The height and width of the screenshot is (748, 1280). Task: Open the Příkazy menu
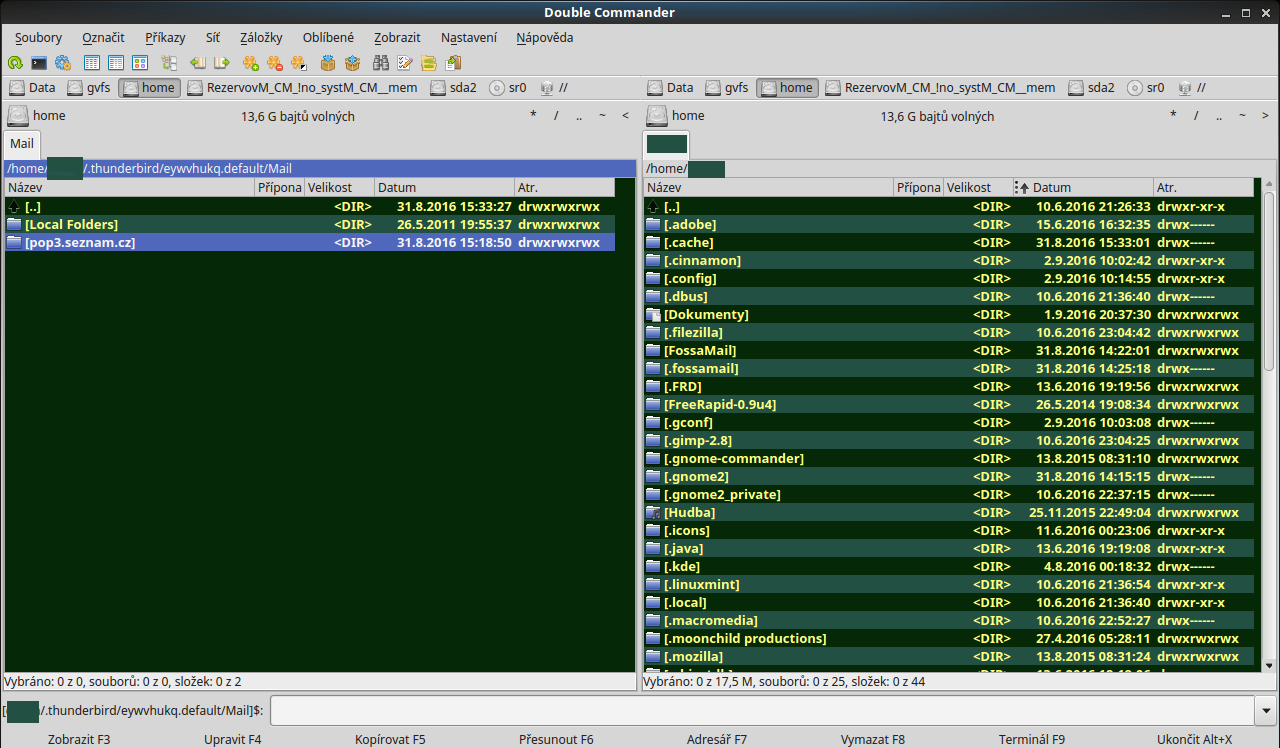click(165, 37)
